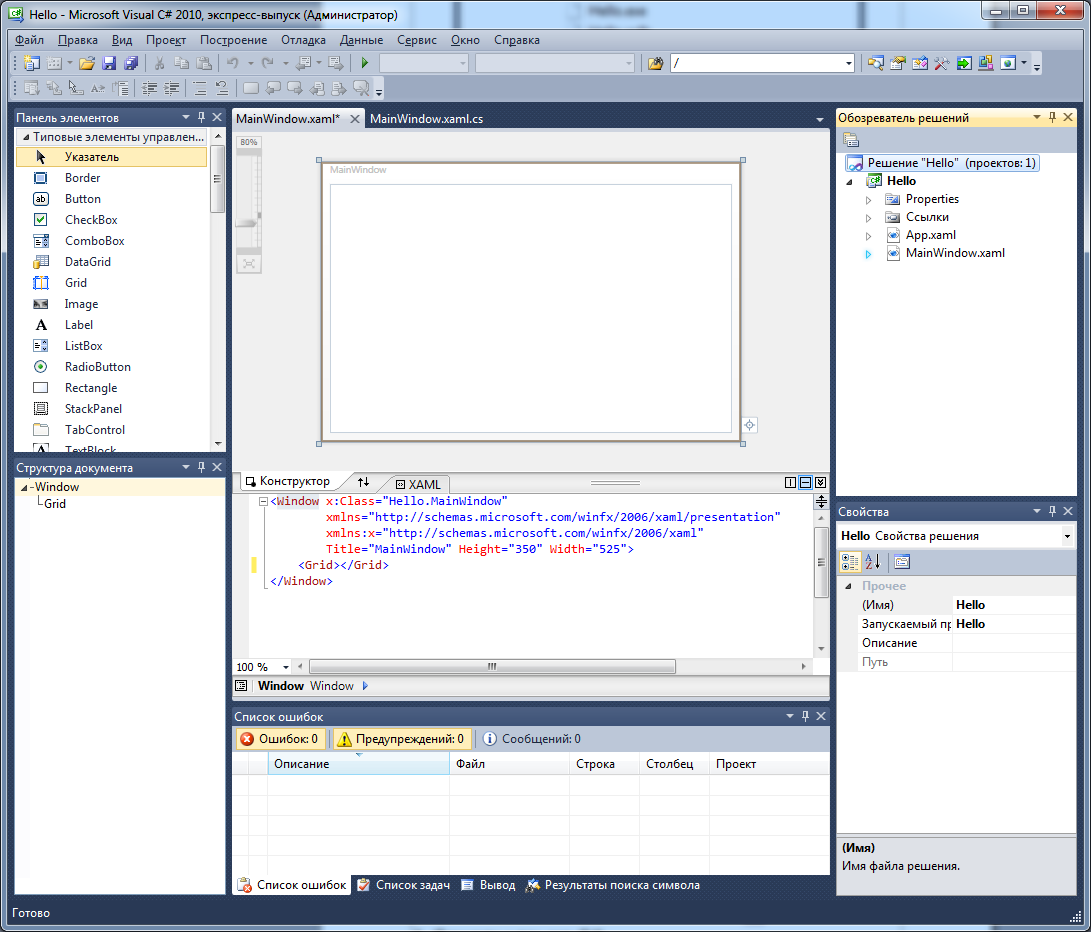Collapse the XAML pane

coord(821,482)
